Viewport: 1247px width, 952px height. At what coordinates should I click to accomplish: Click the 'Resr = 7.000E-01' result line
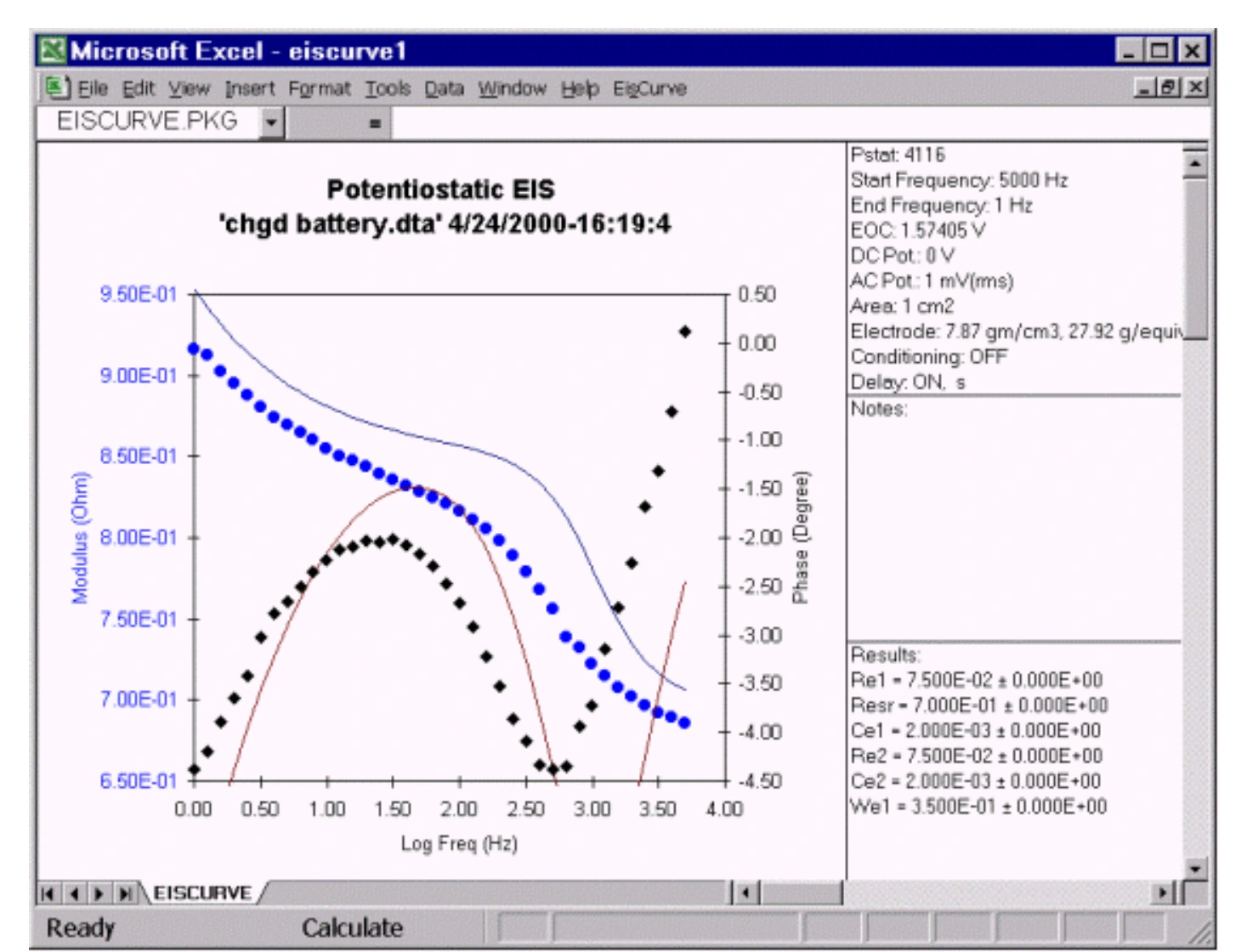click(979, 705)
